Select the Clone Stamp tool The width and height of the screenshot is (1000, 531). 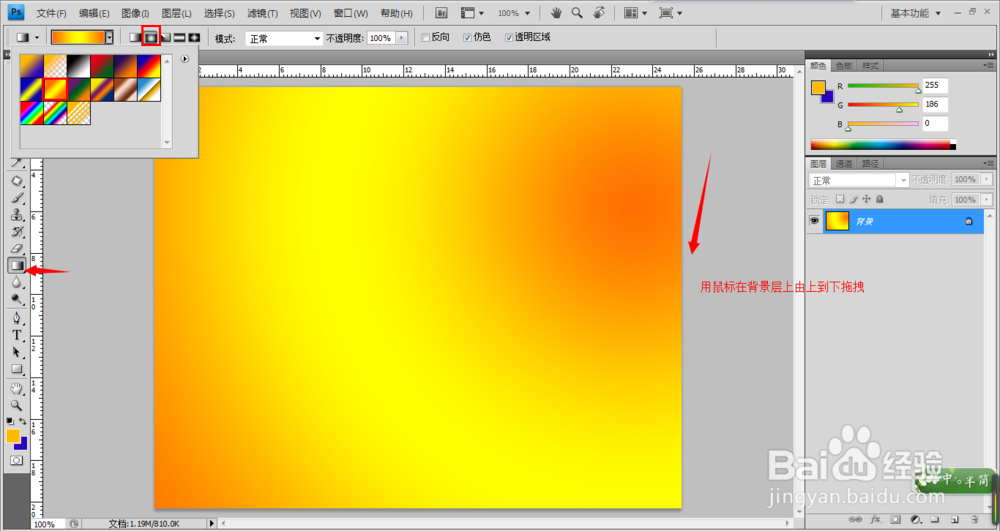(17, 215)
